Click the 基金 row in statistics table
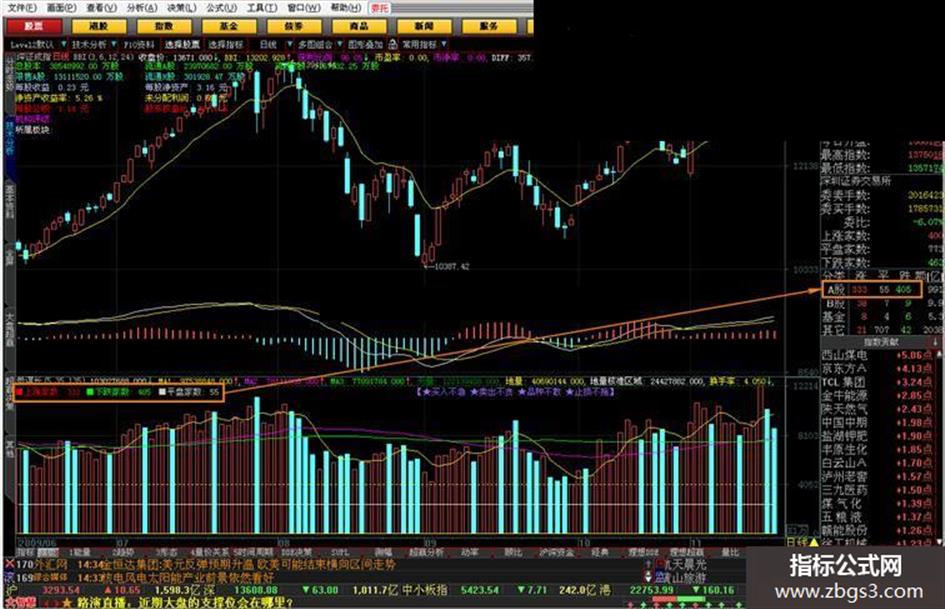The width and height of the screenshot is (945, 609). pyautogui.click(x=882, y=317)
